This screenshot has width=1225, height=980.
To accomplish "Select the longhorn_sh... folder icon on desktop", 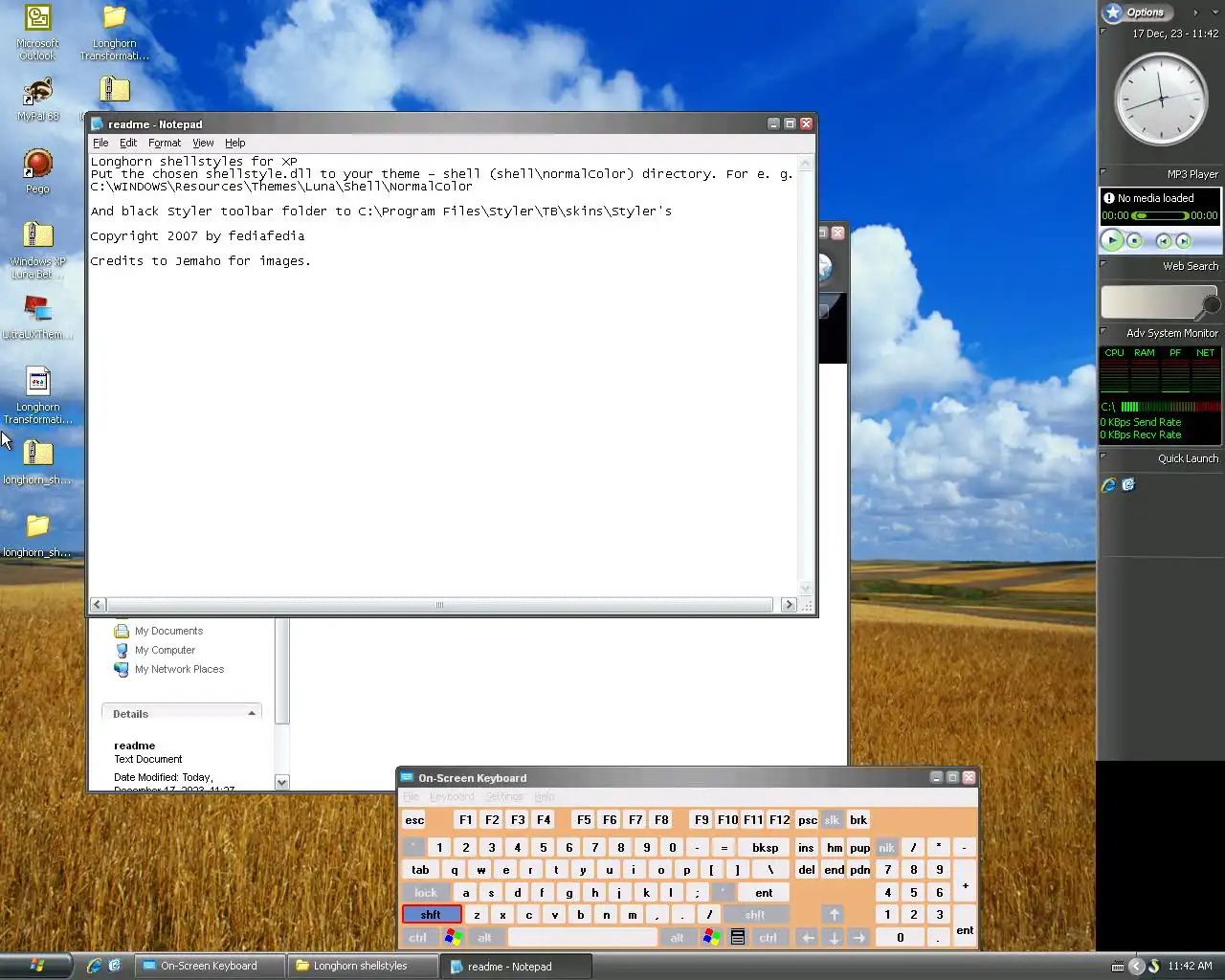I will click(x=37, y=536).
